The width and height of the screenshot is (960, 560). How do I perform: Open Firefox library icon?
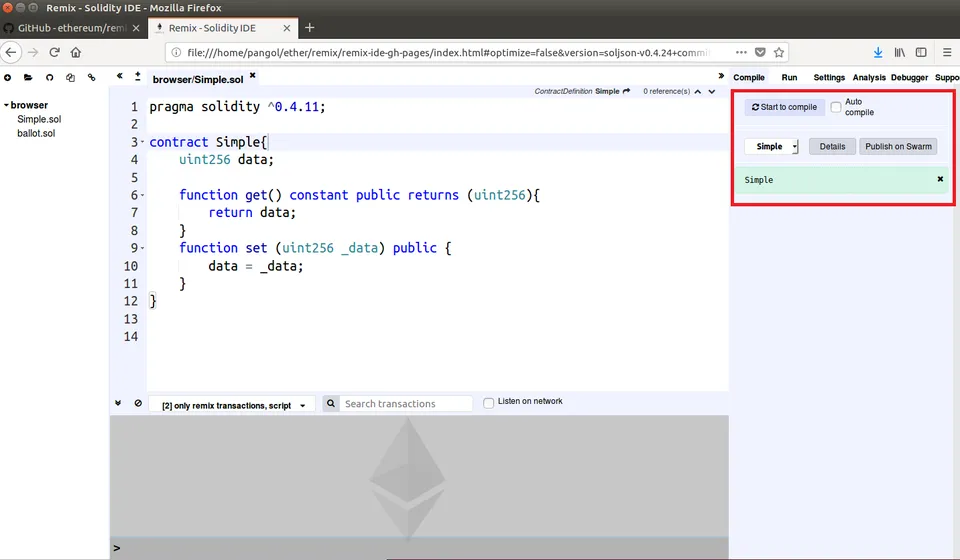pyautogui.click(x=899, y=53)
